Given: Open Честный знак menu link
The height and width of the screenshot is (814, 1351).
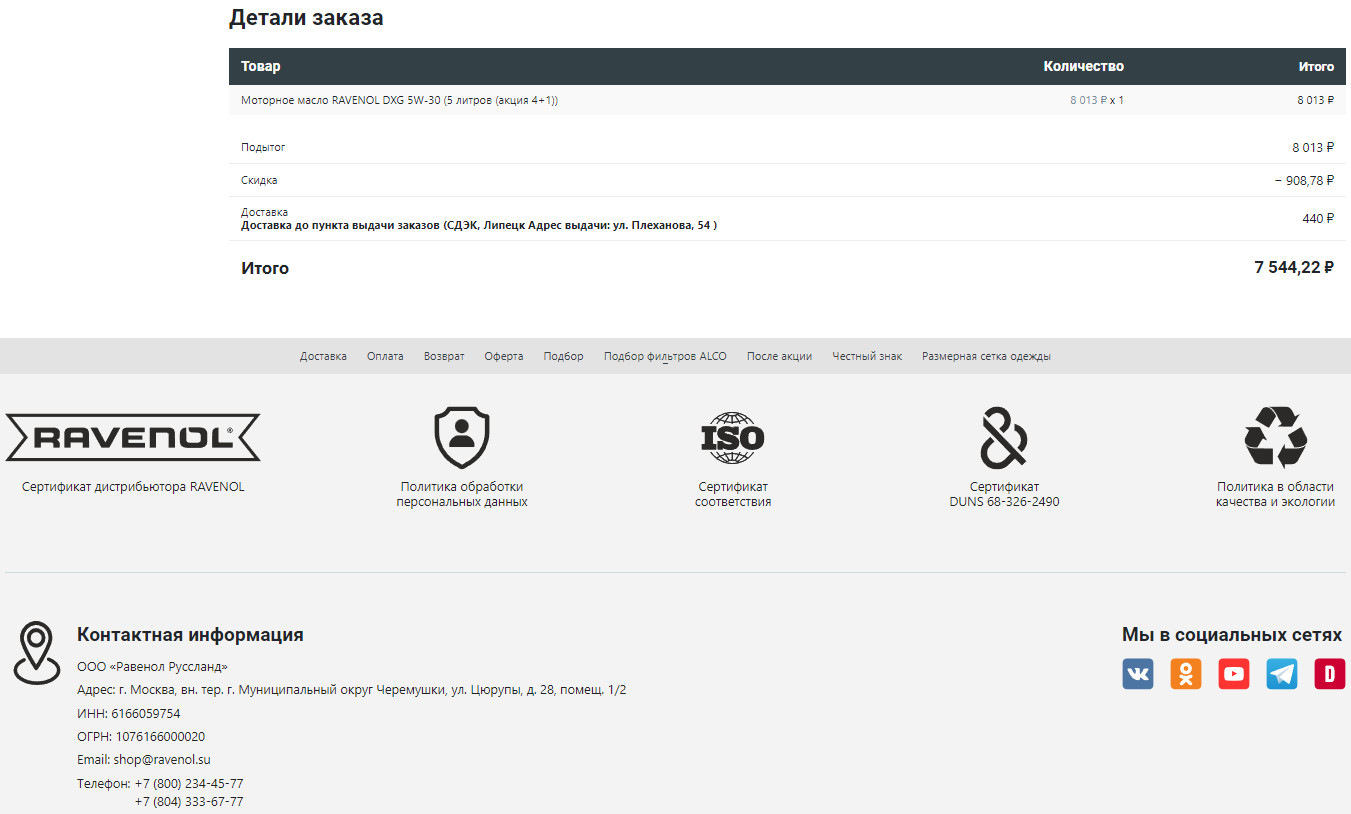Looking at the screenshot, I should click(867, 356).
